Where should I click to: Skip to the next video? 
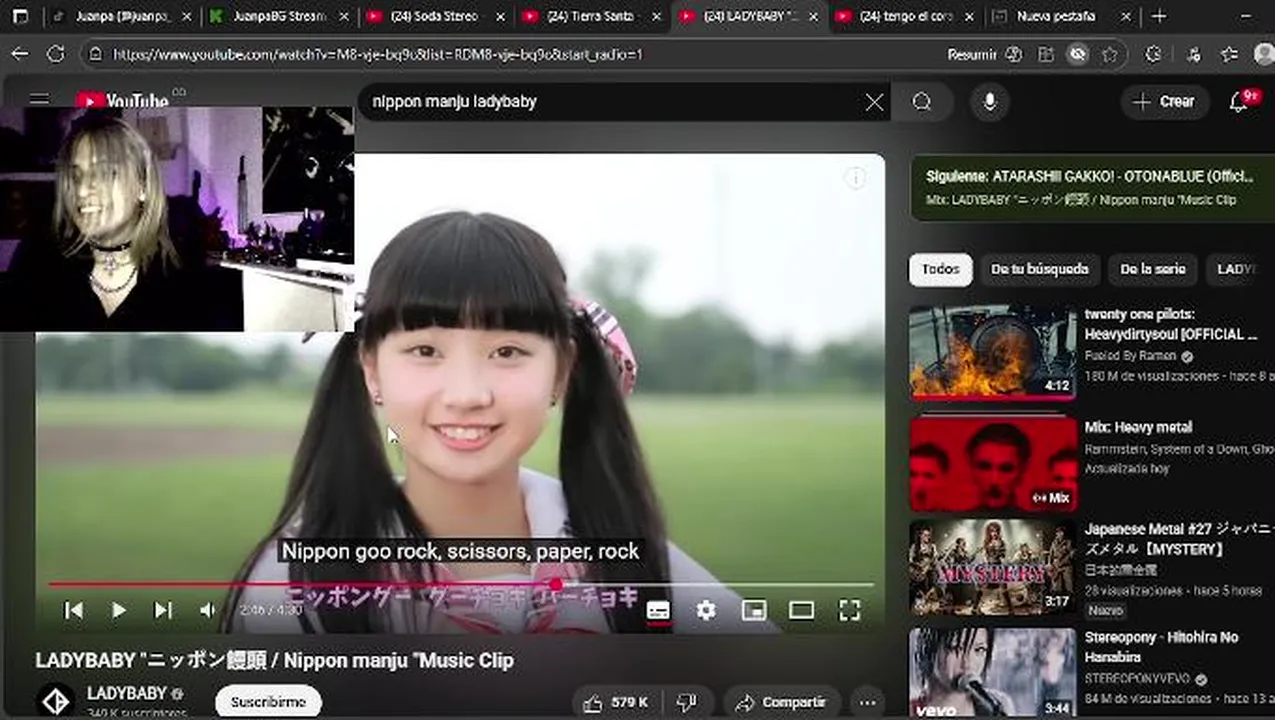(x=163, y=610)
